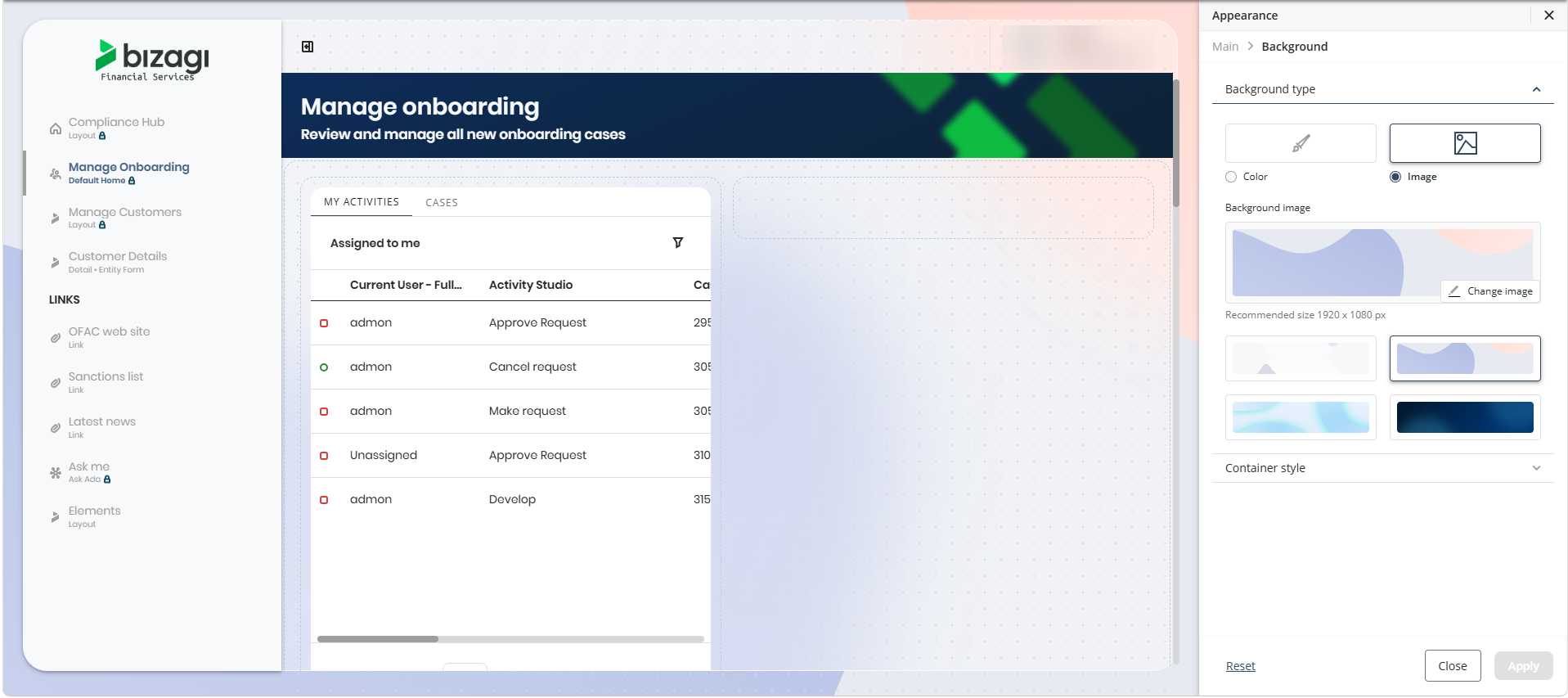Click the Reset link
This screenshot has height=698, width=1568.
tap(1240, 666)
